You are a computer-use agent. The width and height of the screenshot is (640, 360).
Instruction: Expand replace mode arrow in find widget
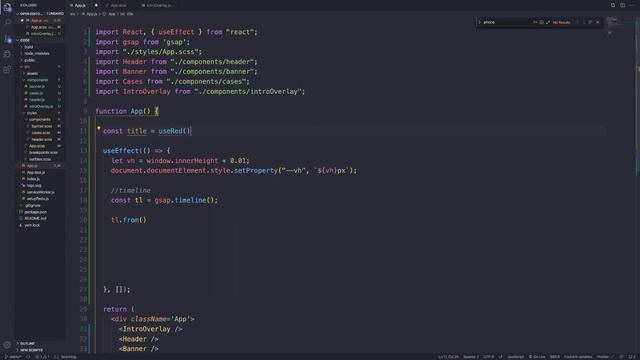click(x=480, y=22)
